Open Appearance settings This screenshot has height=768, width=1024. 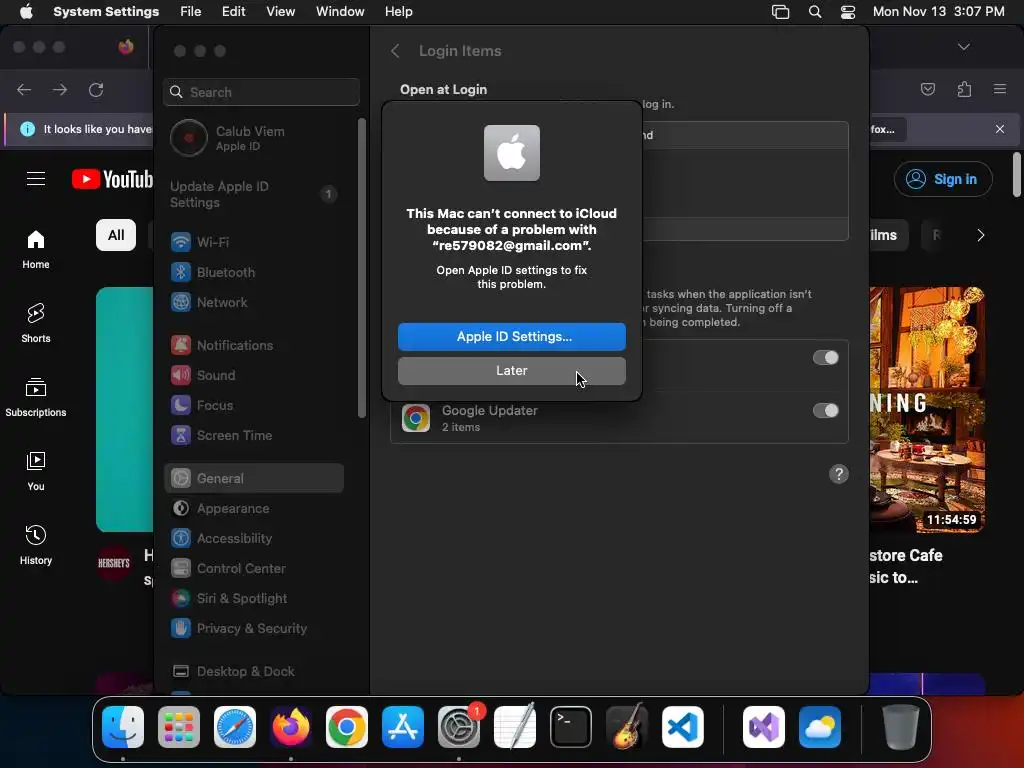[254, 508]
